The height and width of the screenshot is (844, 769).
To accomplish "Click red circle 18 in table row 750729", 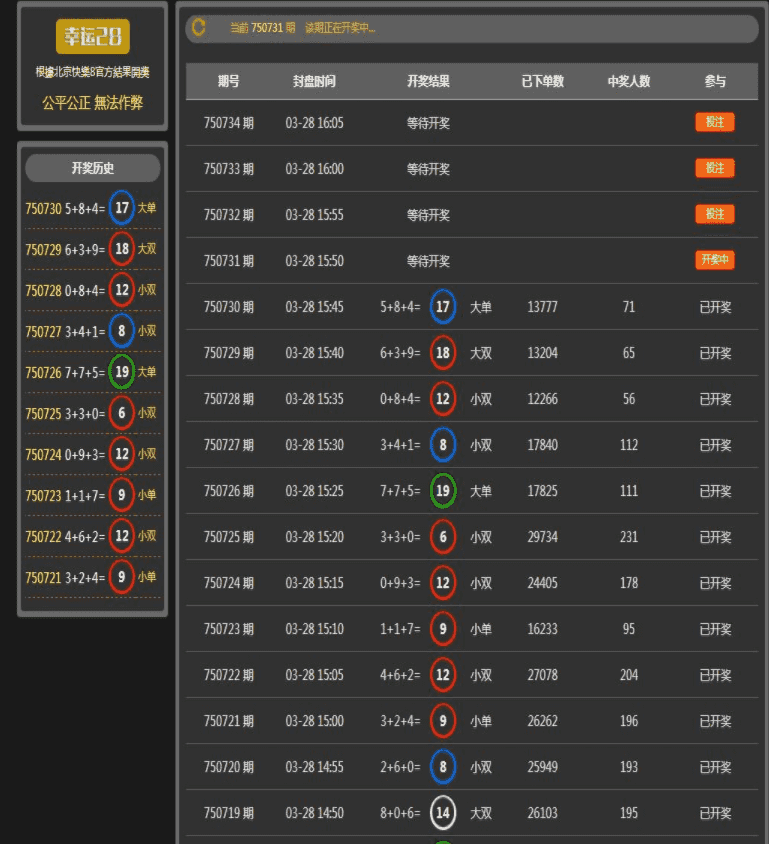I will (x=443, y=353).
